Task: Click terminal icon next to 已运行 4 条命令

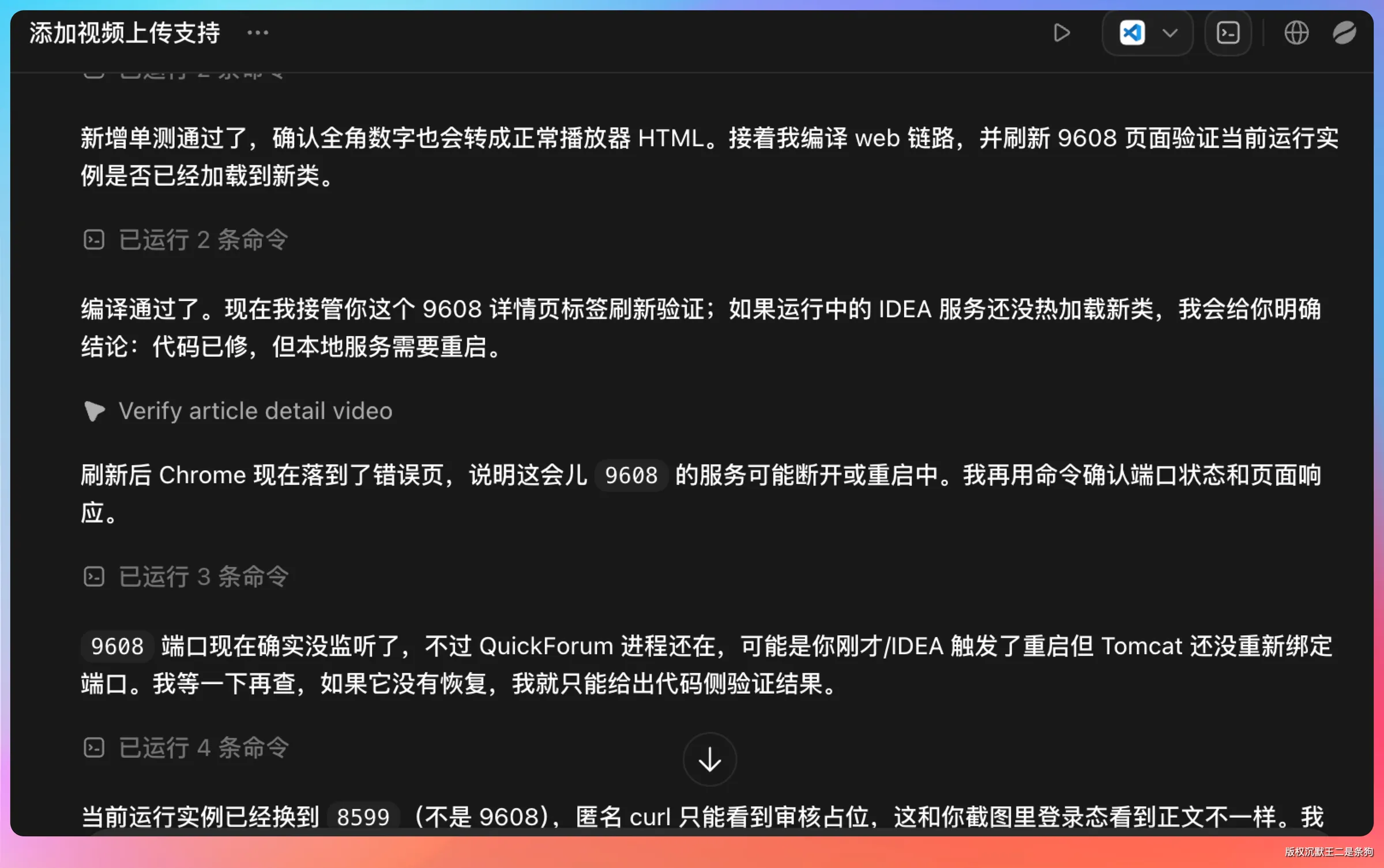Action: (94, 748)
